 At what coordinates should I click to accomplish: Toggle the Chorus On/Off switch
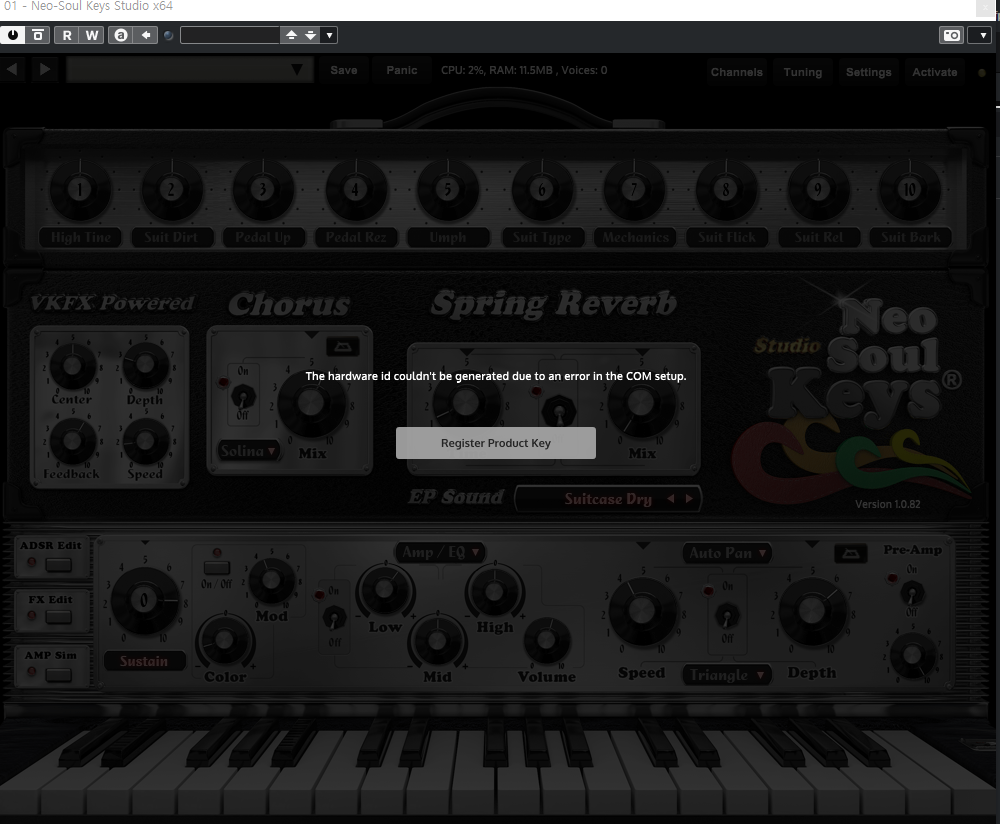[242, 397]
